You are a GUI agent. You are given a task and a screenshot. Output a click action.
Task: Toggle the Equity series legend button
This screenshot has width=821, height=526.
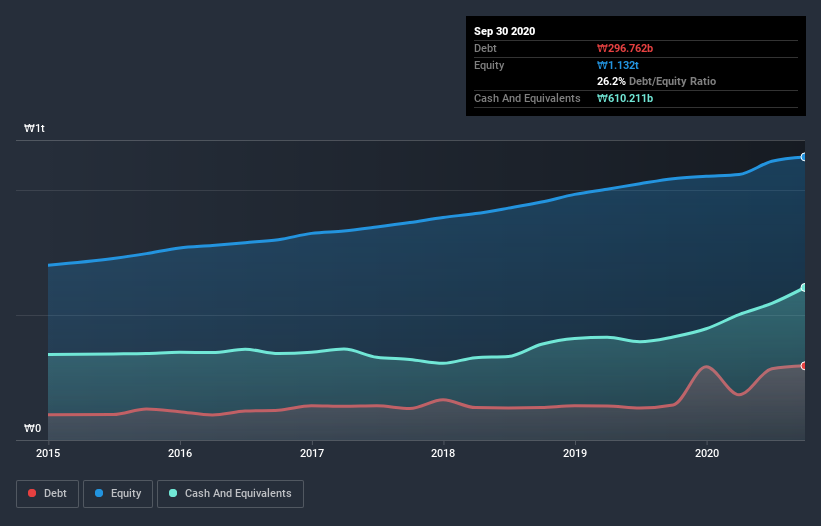click(x=118, y=494)
